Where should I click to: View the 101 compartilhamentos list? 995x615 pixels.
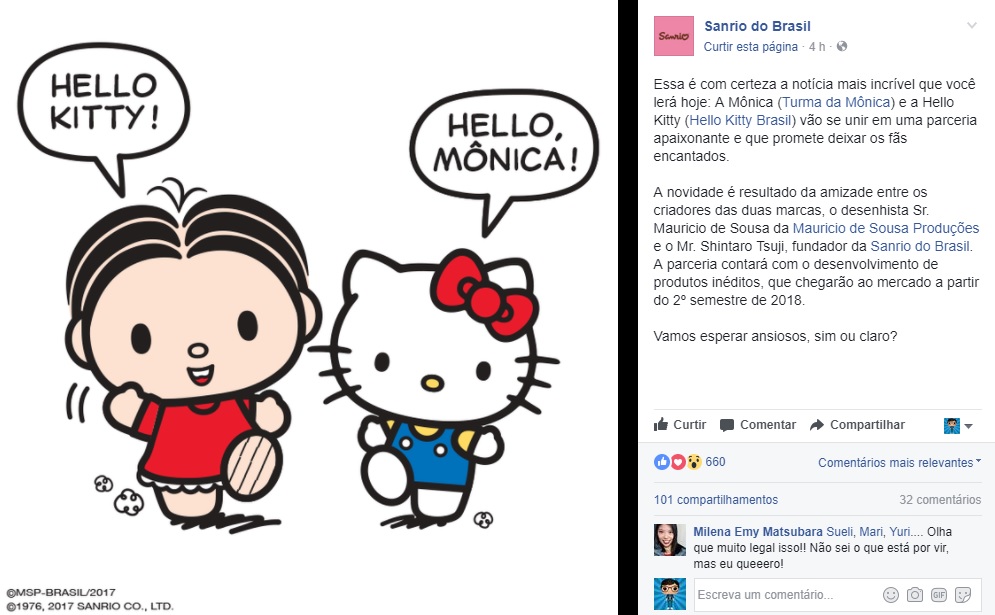pos(716,499)
